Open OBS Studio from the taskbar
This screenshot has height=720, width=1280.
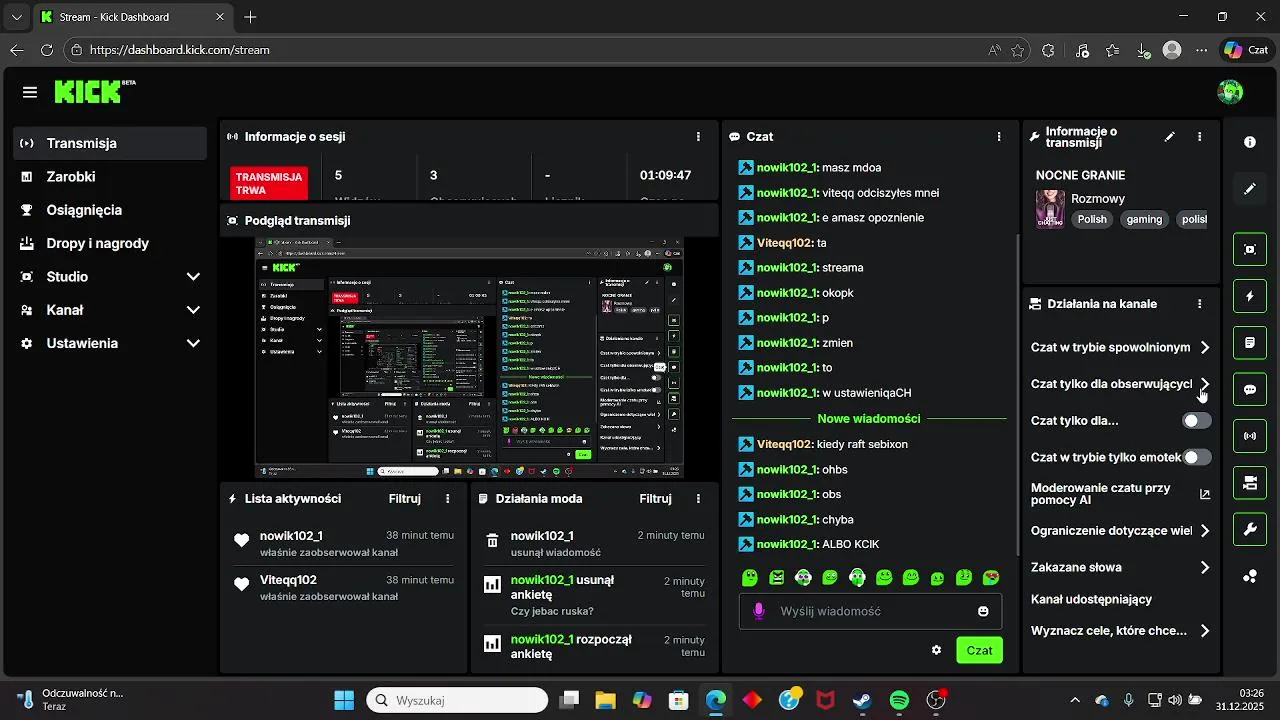(x=936, y=701)
